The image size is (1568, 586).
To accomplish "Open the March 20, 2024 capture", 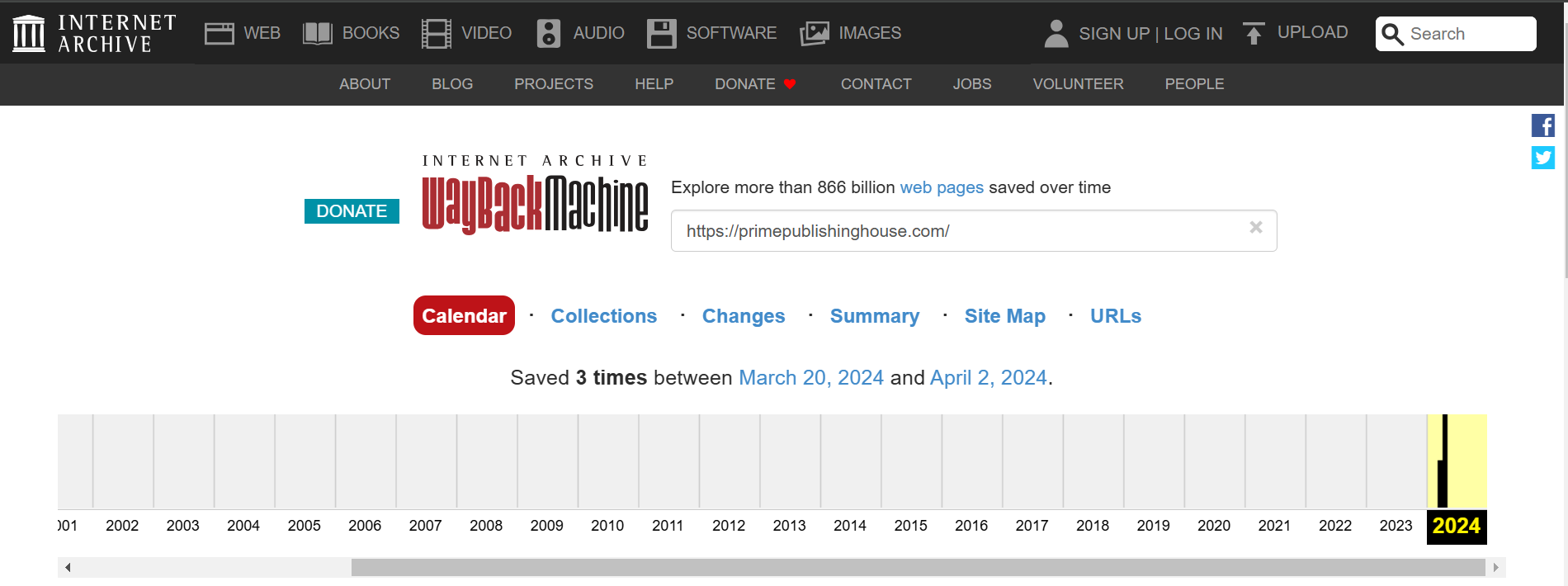I will tap(811, 377).
